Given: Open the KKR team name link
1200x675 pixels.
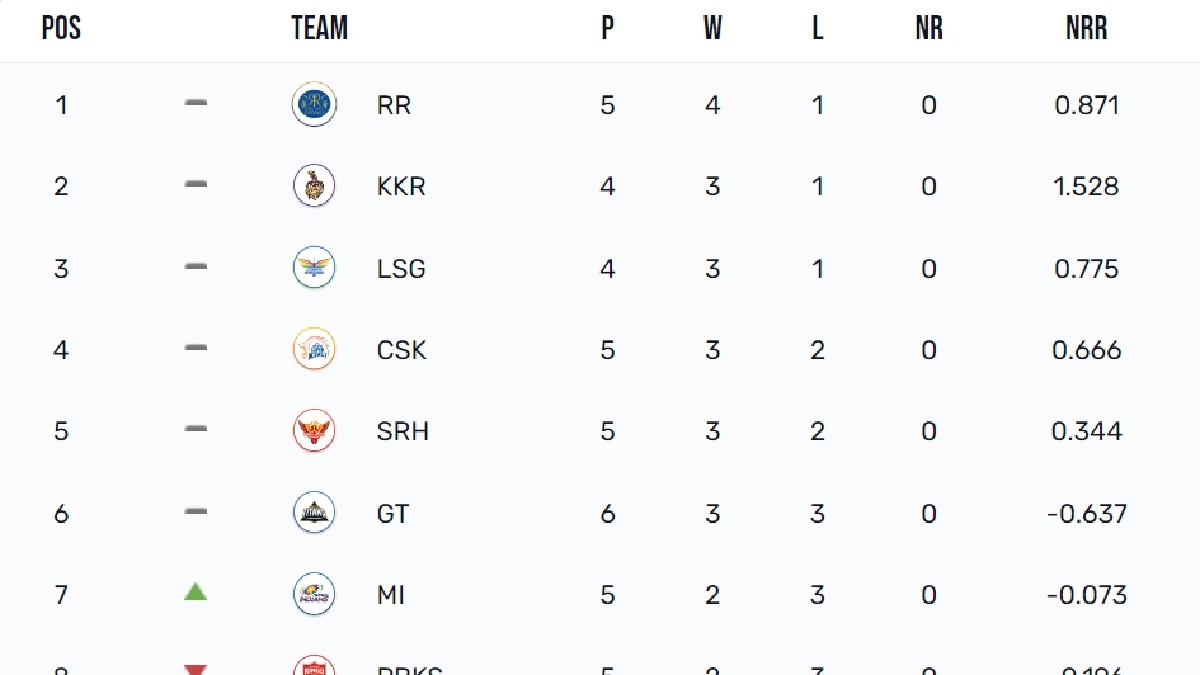Looking at the screenshot, I should tap(401, 187).
